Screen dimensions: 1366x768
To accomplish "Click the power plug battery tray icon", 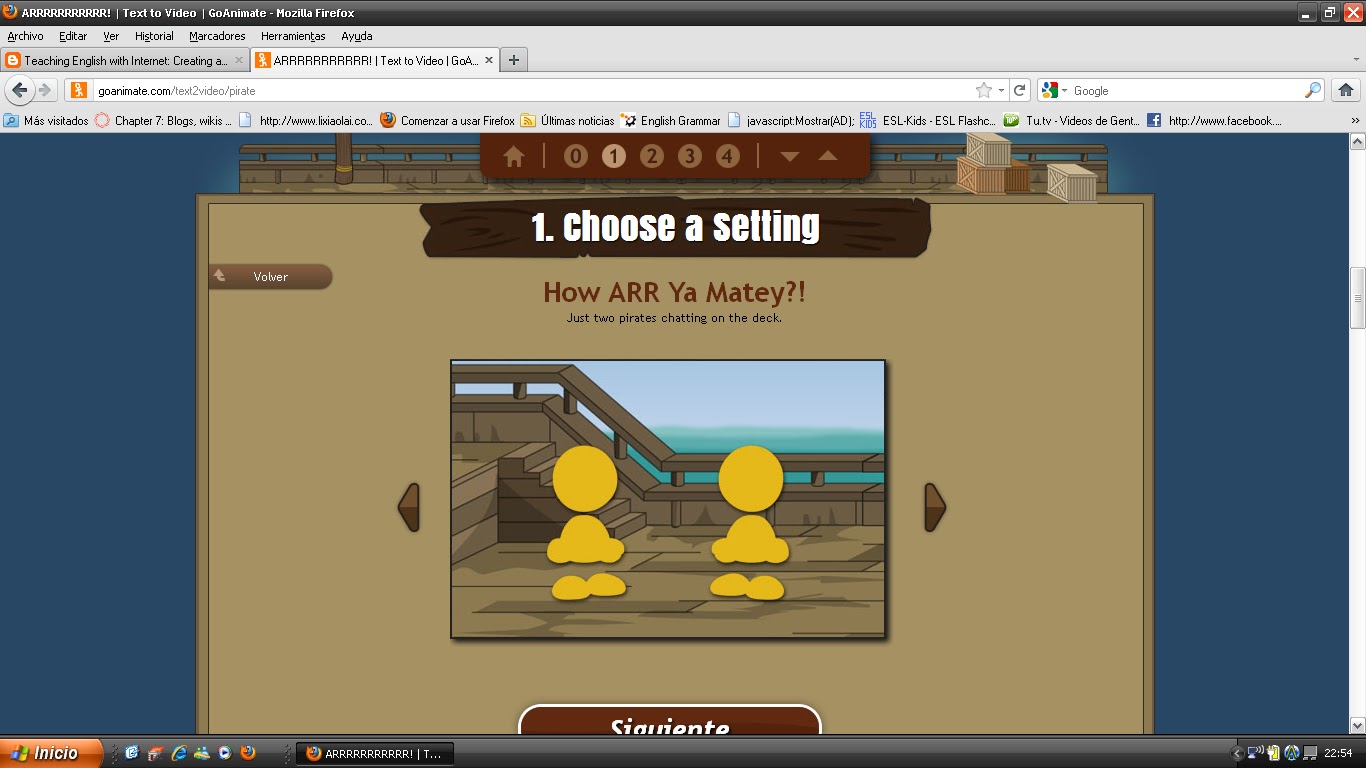I will click(1274, 753).
